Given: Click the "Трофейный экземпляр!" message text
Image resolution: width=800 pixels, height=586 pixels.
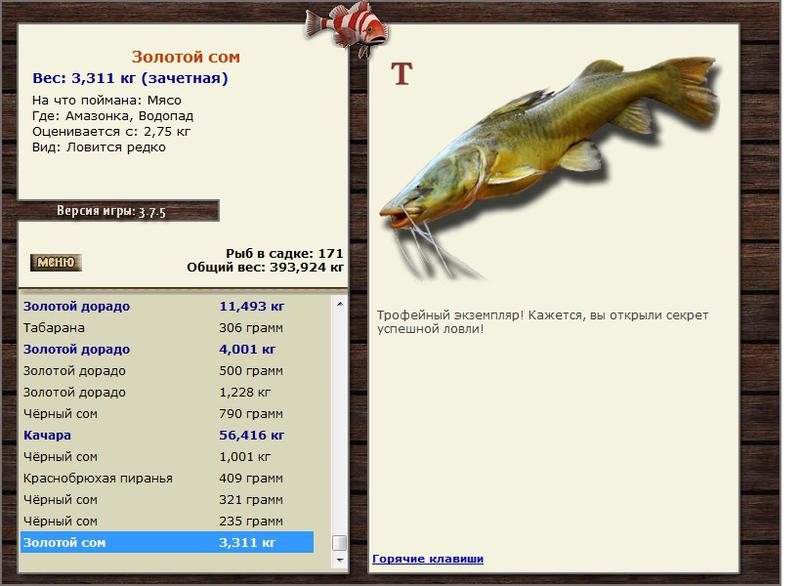Looking at the screenshot, I should 542,322.
